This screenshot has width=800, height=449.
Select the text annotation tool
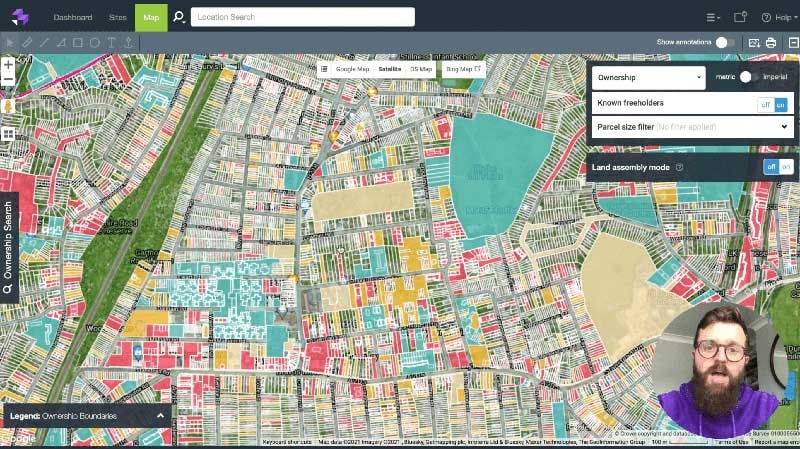click(x=111, y=43)
